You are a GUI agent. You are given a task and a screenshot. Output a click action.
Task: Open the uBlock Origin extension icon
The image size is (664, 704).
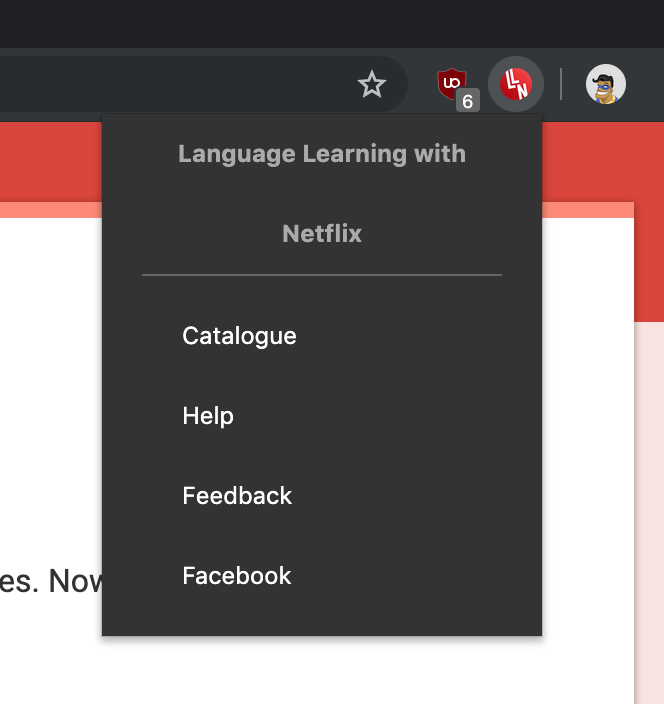(452, 84)
